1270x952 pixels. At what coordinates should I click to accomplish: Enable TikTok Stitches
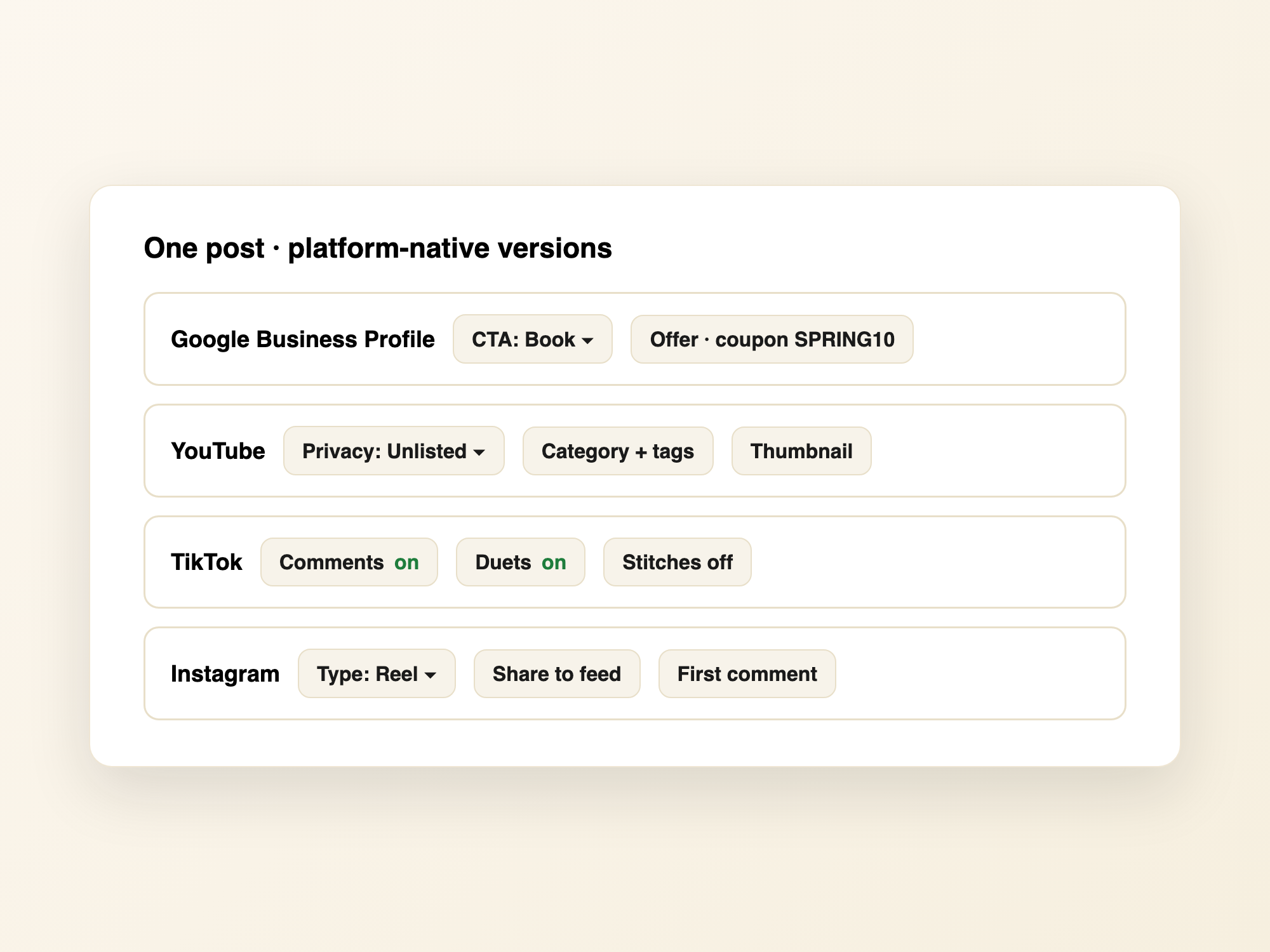coord(677,562)
